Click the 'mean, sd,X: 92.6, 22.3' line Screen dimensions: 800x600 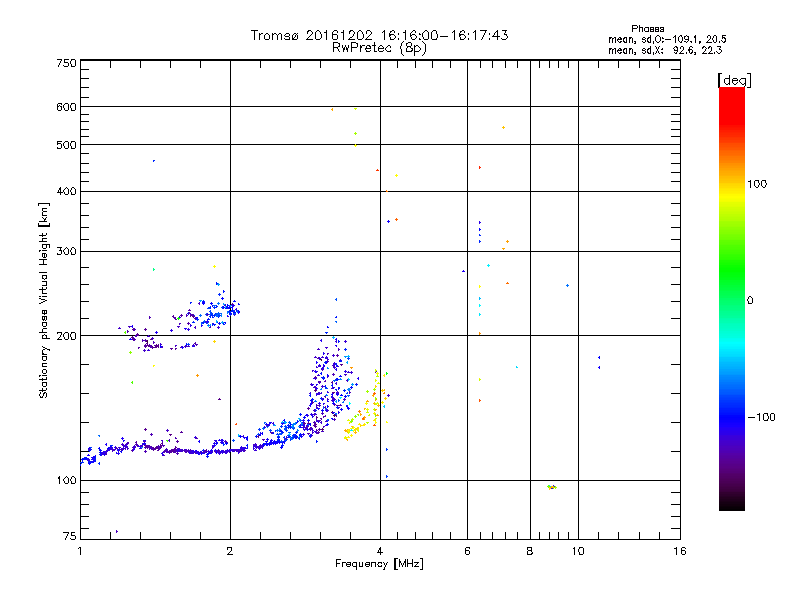(665, 50)
